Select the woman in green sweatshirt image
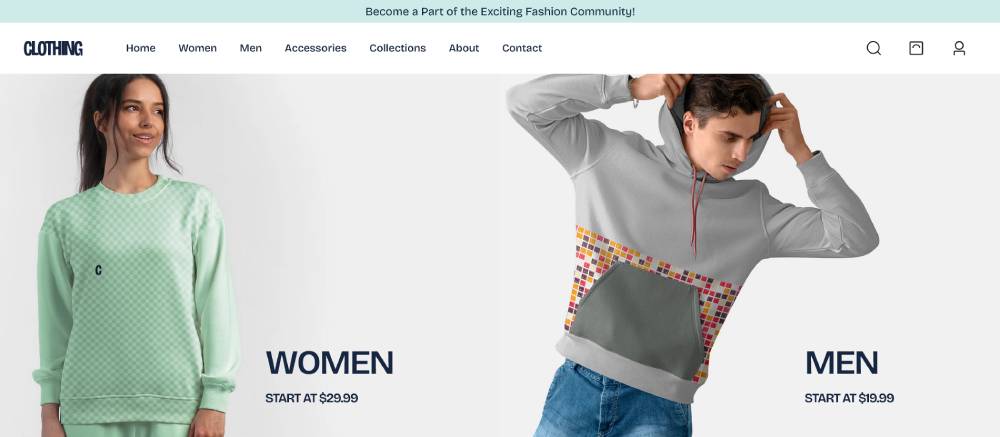The image size is (1000, 437). pyautogui.click(x=137, y=255)
